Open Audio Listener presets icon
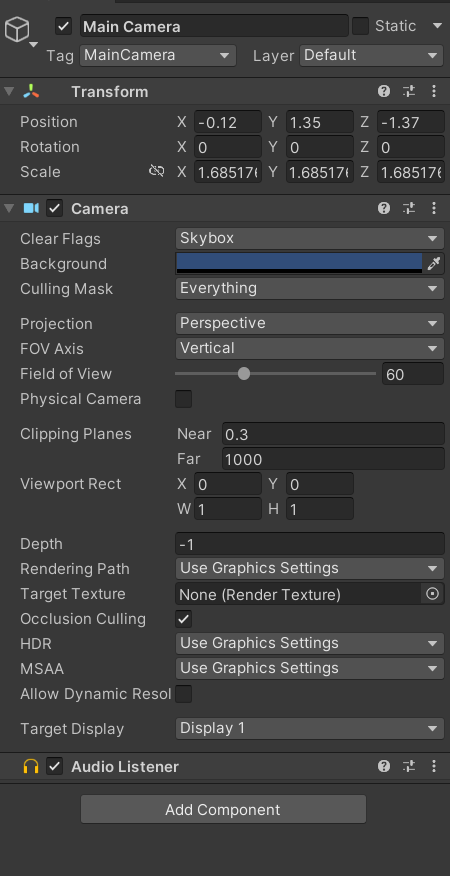Screen dimensions: 450x876 coord(409,766)
